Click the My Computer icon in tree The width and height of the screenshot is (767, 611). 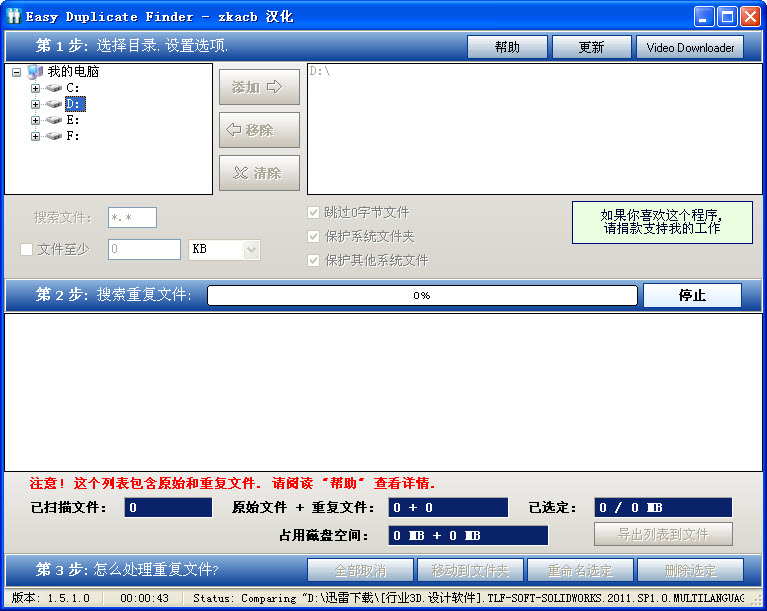[35, 72]
